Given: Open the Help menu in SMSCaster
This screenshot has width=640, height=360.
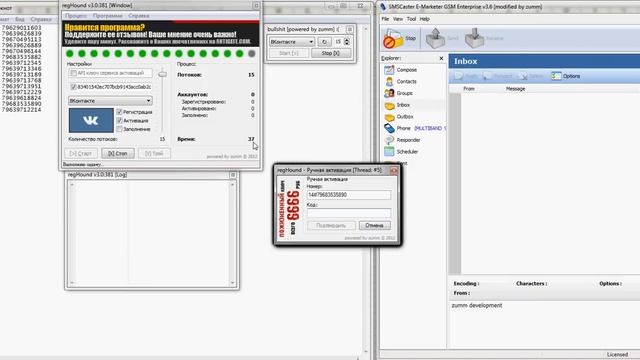Looking at the screenshot, I should pos(424,19).
